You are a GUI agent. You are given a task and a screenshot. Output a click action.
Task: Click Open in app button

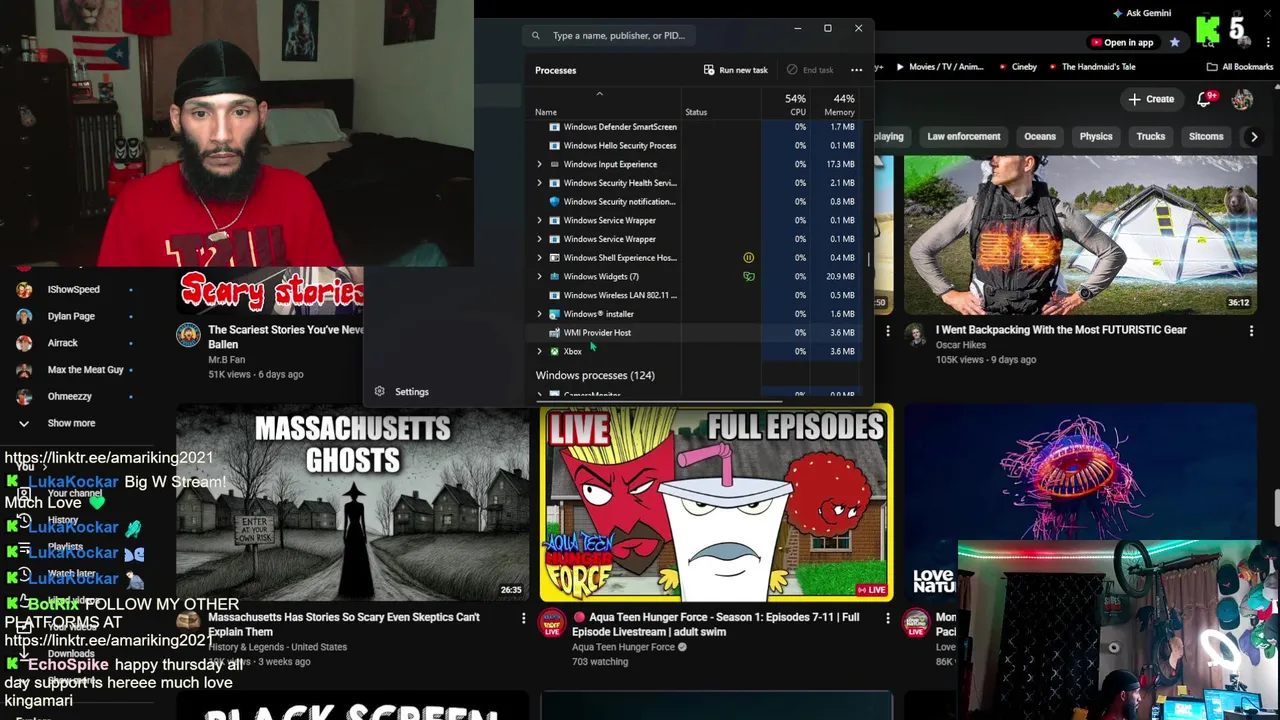1121,42
